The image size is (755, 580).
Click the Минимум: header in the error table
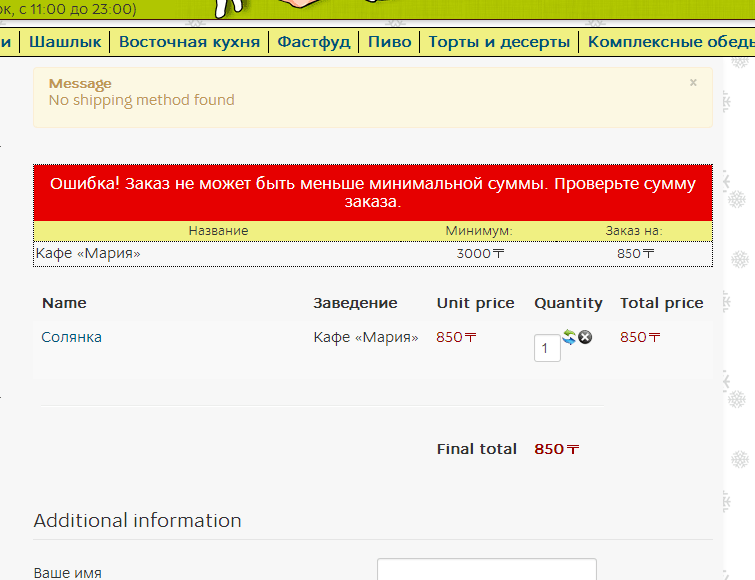coord(479,231)
